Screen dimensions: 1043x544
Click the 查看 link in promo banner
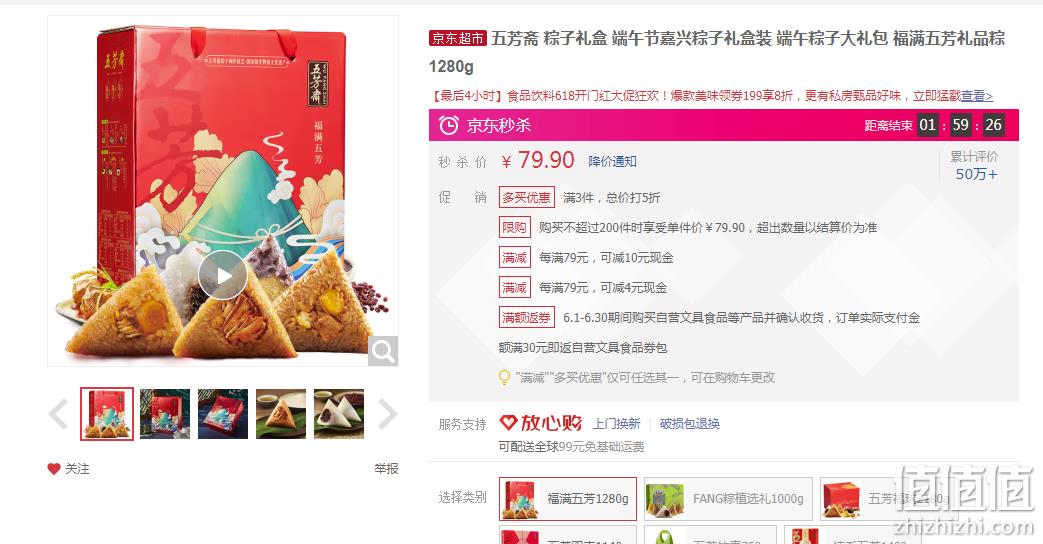coord(977,96)
